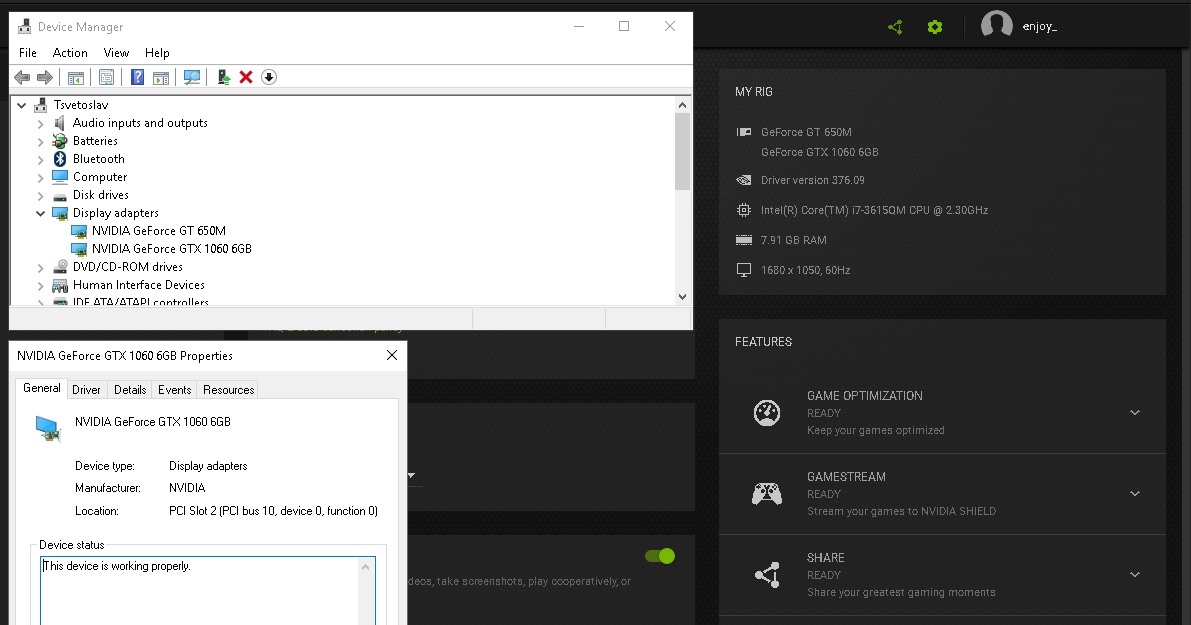Click the Gamestream controller icon
Image resolution: width=1191 pixels, height=625 pixels.
click(766, 494)
